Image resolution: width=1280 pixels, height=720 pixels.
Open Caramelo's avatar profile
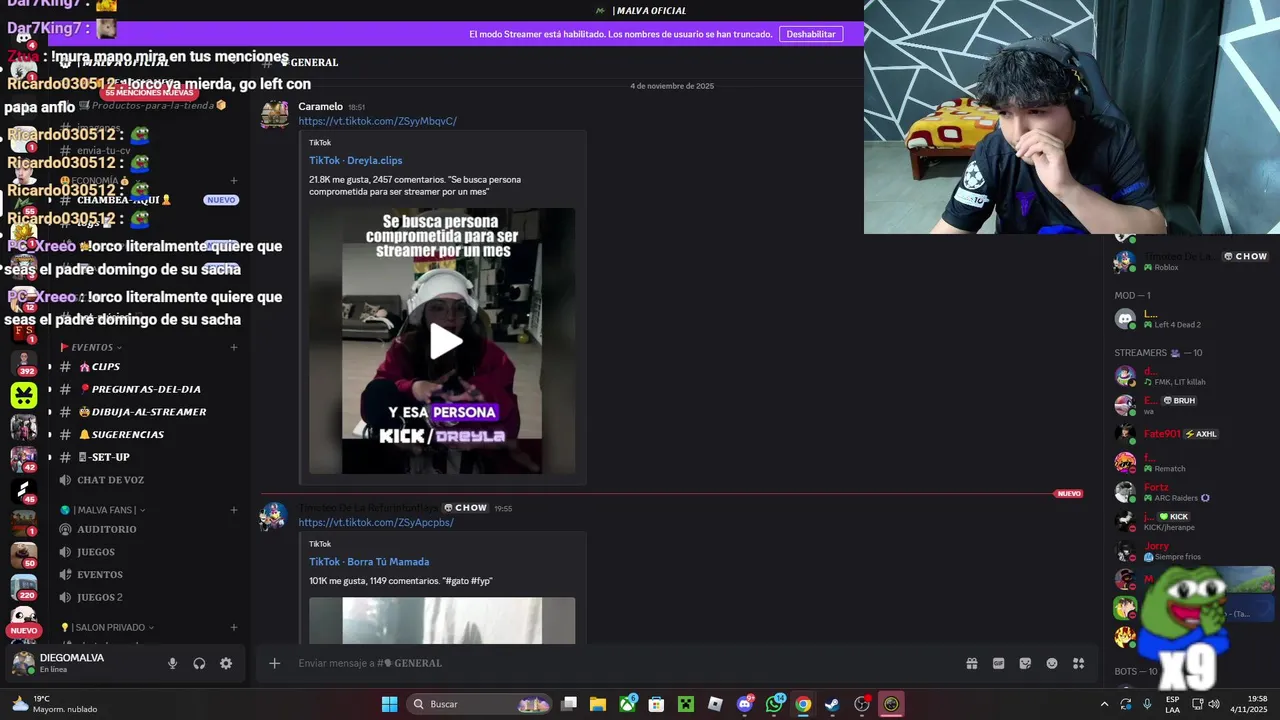click(x=275, y=115)
